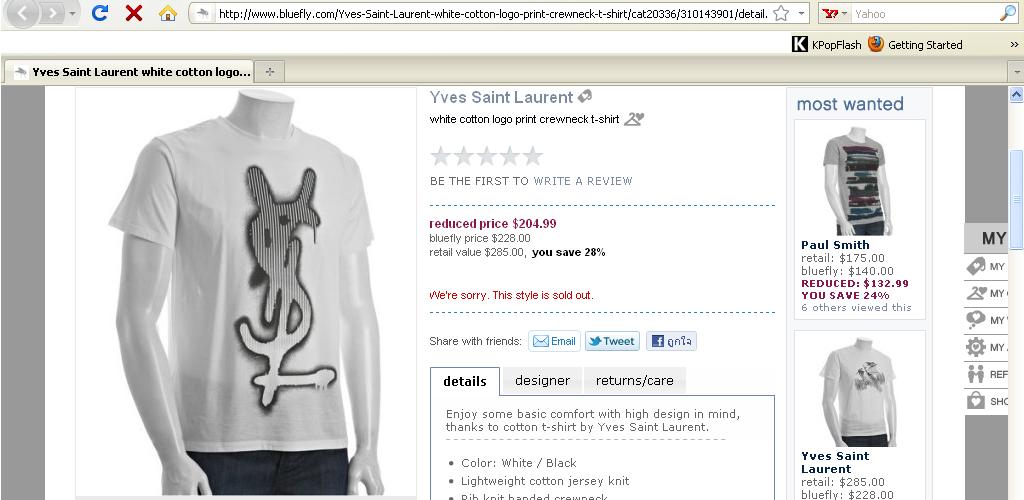Click the blue reload page icon
The height and width of the screenshot is (500, 1024).
coord(99,12)
